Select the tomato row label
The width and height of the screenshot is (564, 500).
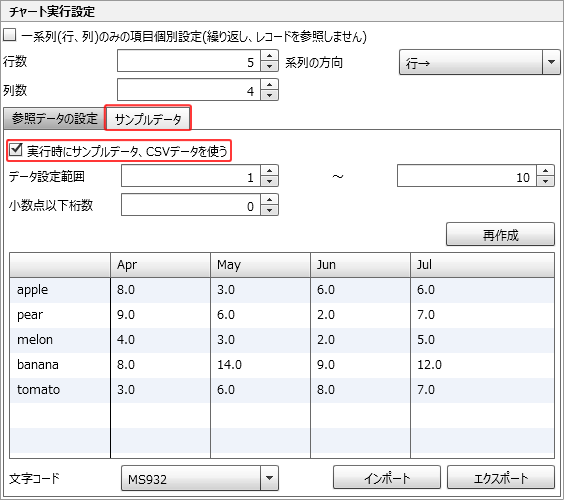[60, 390]
